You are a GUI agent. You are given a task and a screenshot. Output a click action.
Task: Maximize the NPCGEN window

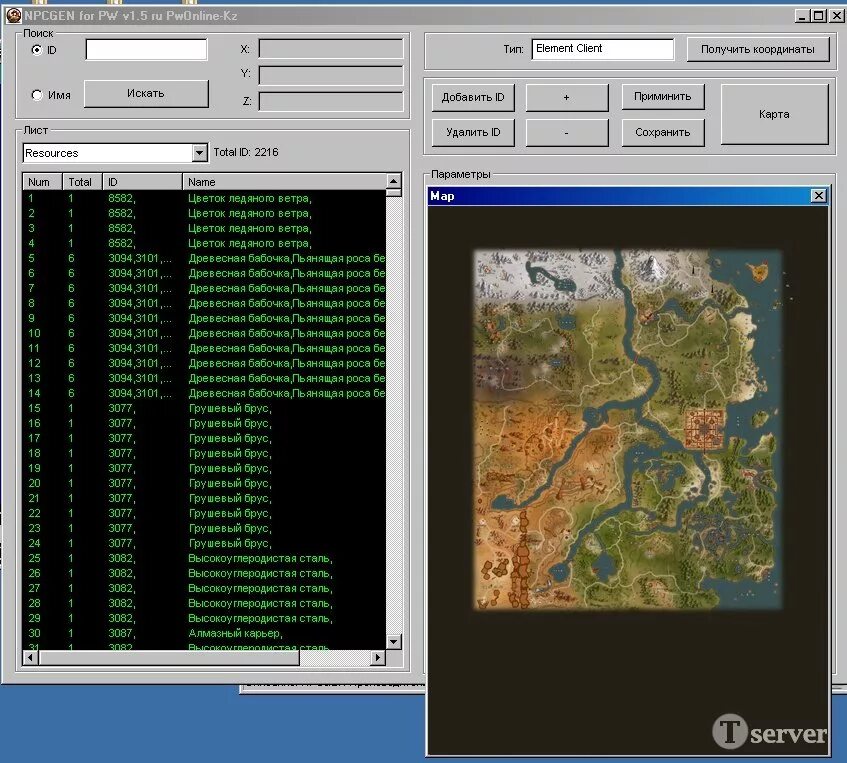(819, 16)
